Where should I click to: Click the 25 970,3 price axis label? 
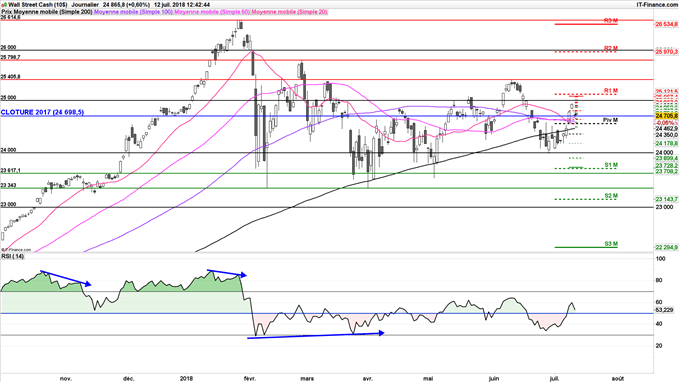click(666, 52)
